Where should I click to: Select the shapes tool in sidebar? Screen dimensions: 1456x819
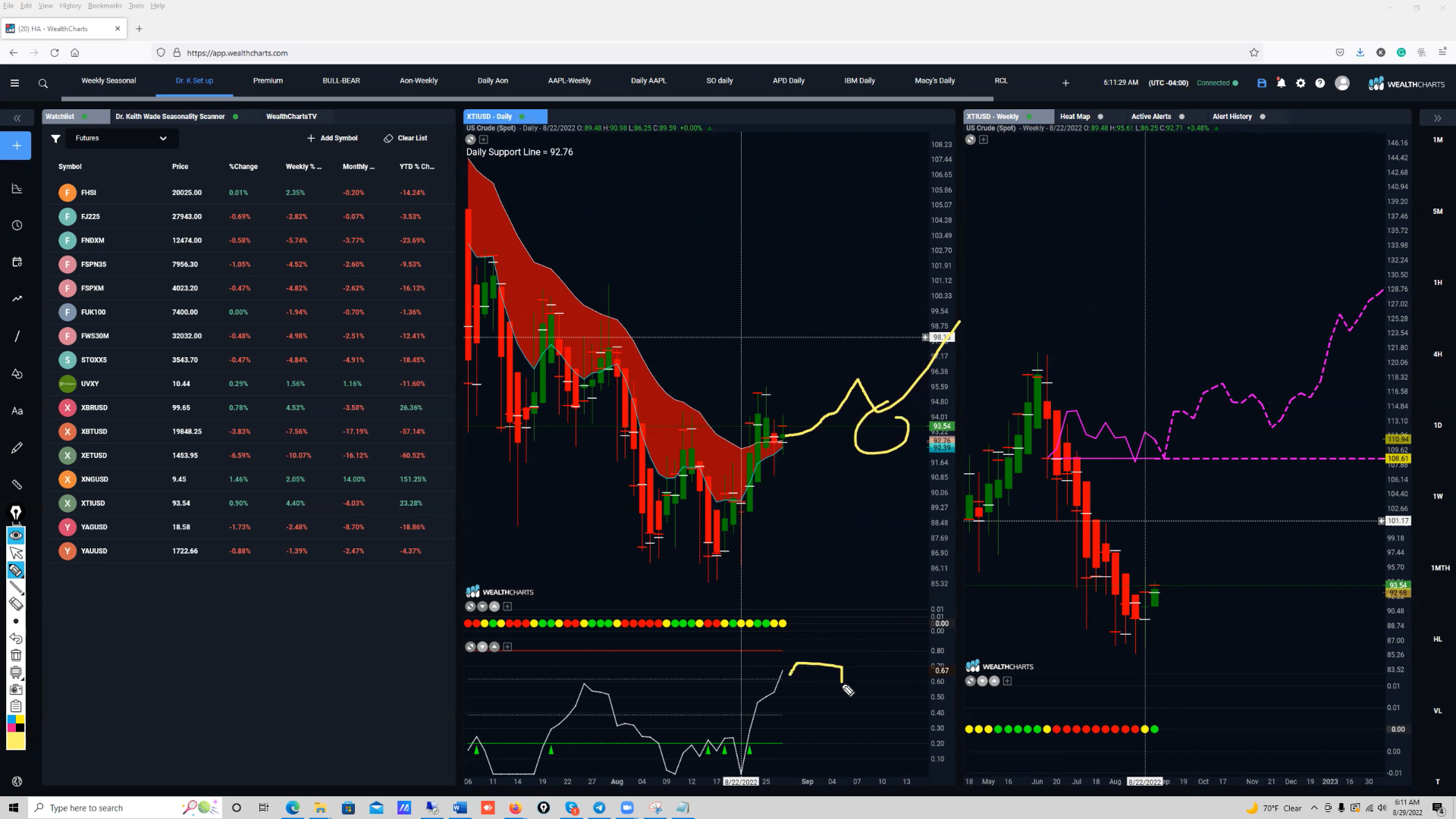click(17, 373)
